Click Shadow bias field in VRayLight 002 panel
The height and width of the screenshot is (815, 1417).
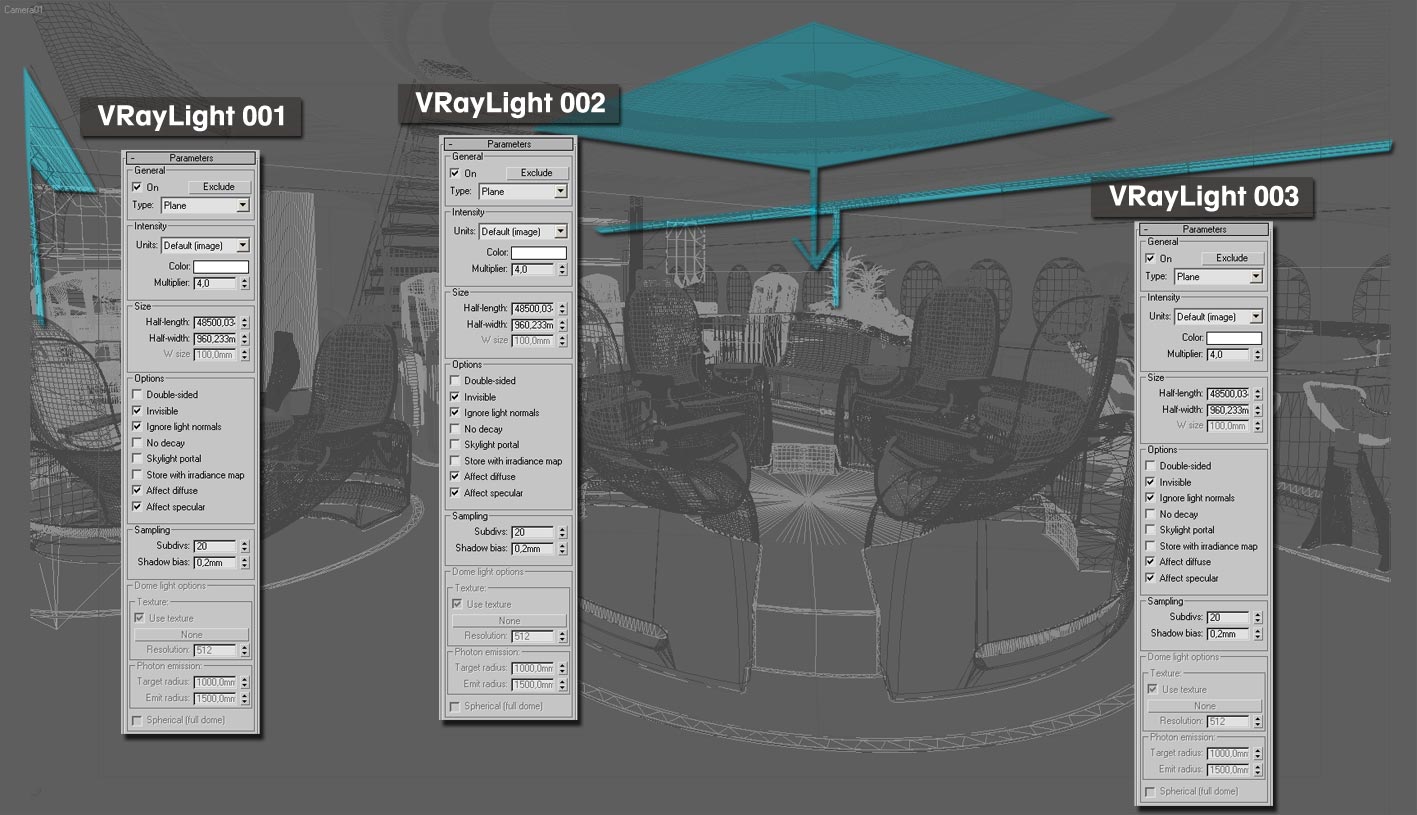533,548
